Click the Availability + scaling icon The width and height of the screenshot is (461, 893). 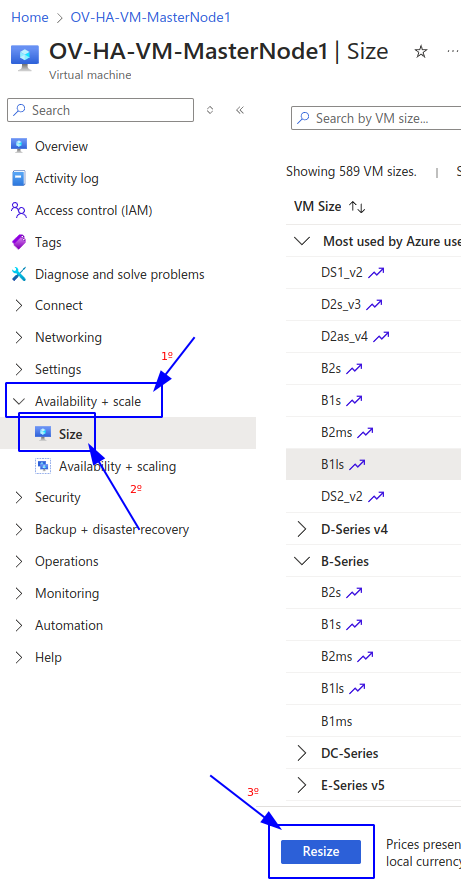43,466
